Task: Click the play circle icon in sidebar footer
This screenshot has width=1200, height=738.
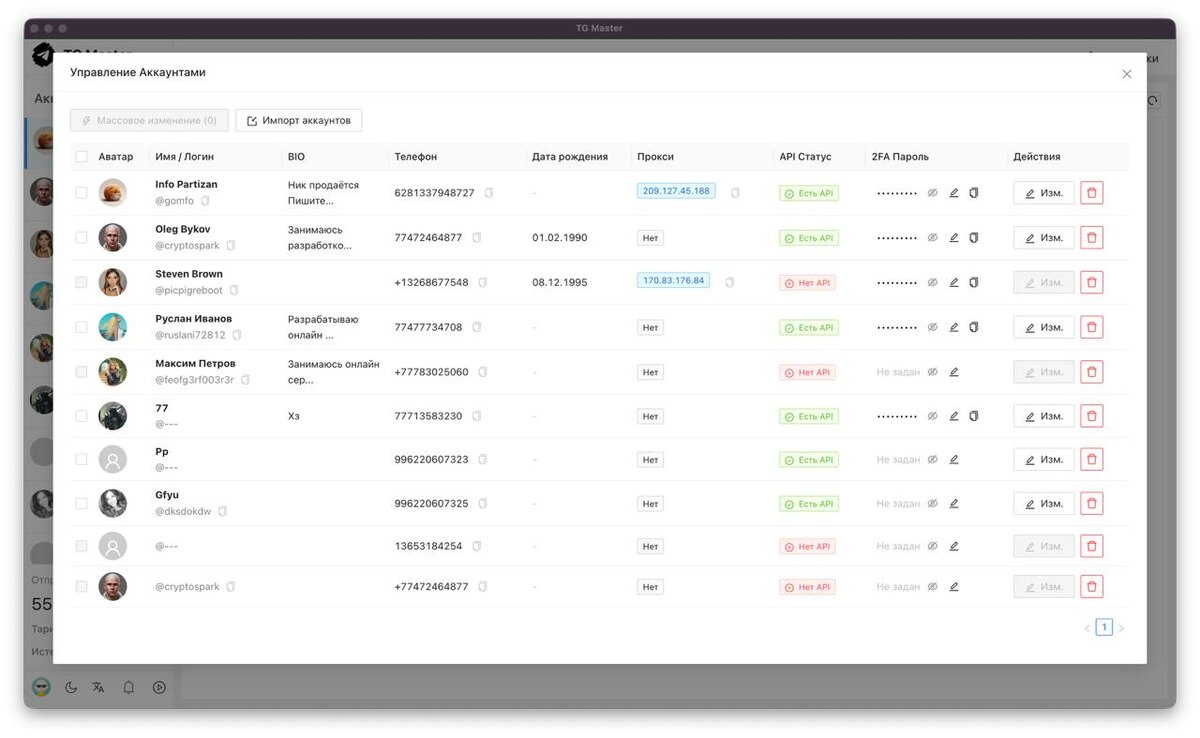Action: click(x=159, y=687)
